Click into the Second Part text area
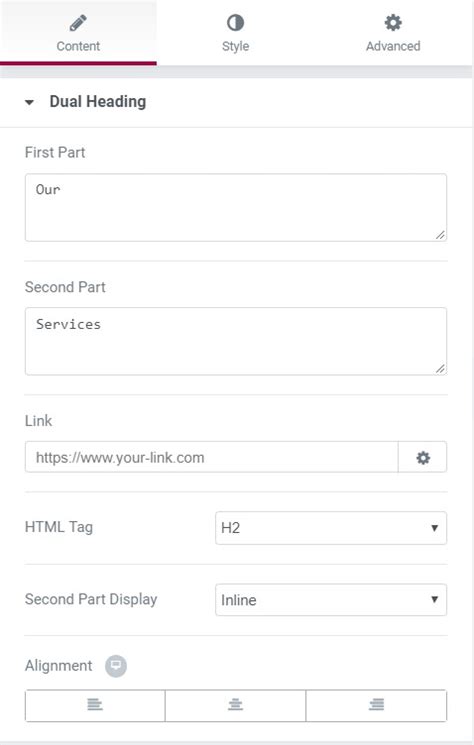Image resolution: width=474 pixels, height=745 pixels. point(236,341)
